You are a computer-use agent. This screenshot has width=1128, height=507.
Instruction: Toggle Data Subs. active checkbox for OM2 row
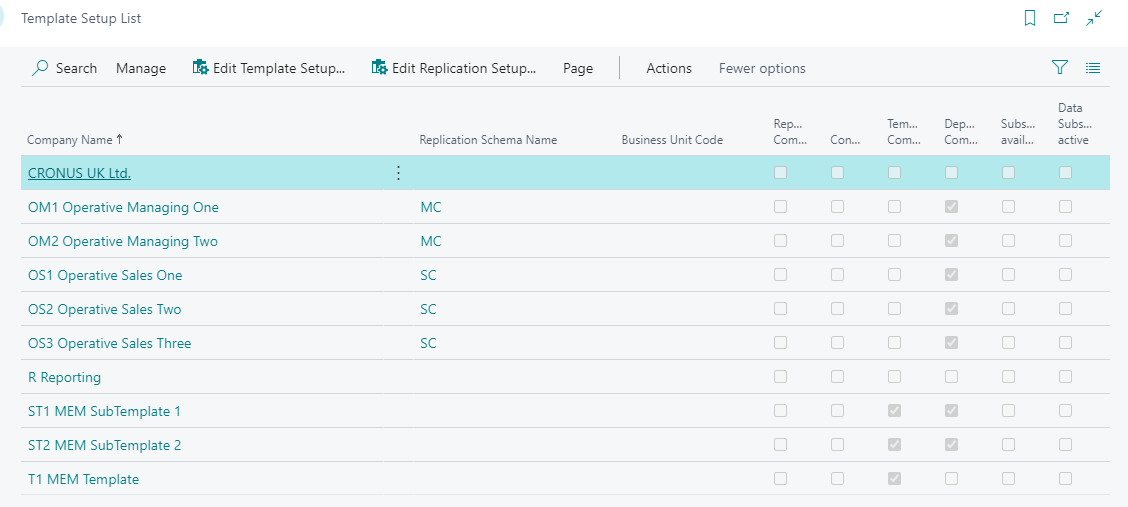point(1065,240)
